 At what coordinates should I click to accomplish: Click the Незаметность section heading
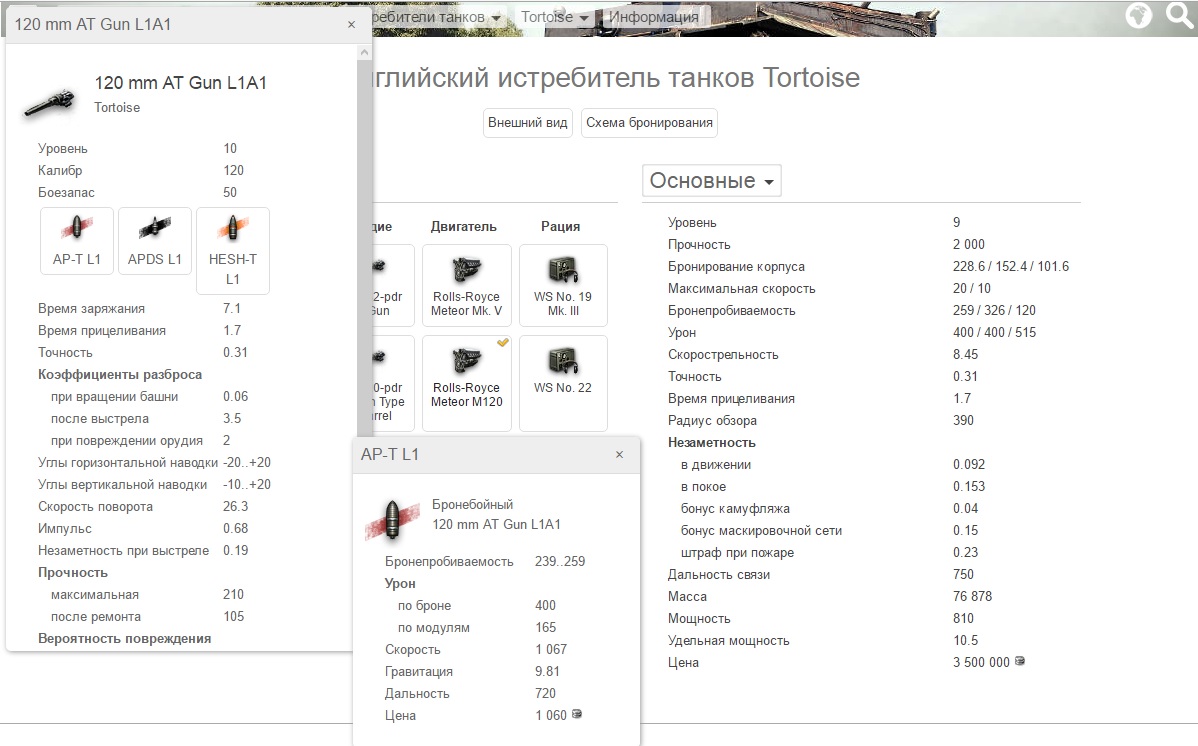tap(711, 443)
